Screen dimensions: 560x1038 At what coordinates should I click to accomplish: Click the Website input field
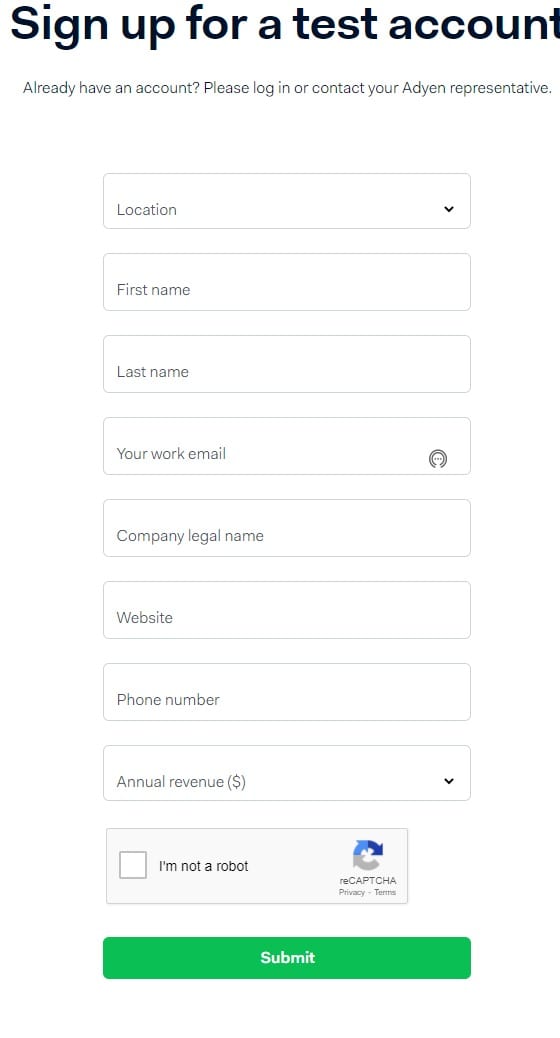287,610
